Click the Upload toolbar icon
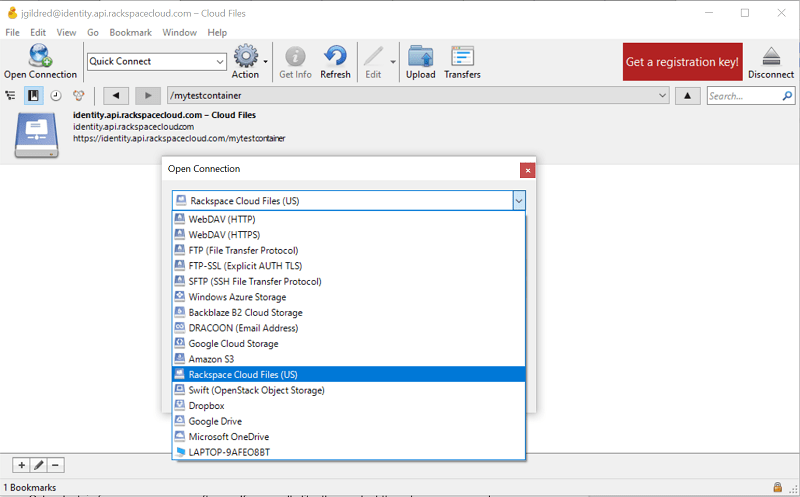800x497 pixels. [420, 61]
